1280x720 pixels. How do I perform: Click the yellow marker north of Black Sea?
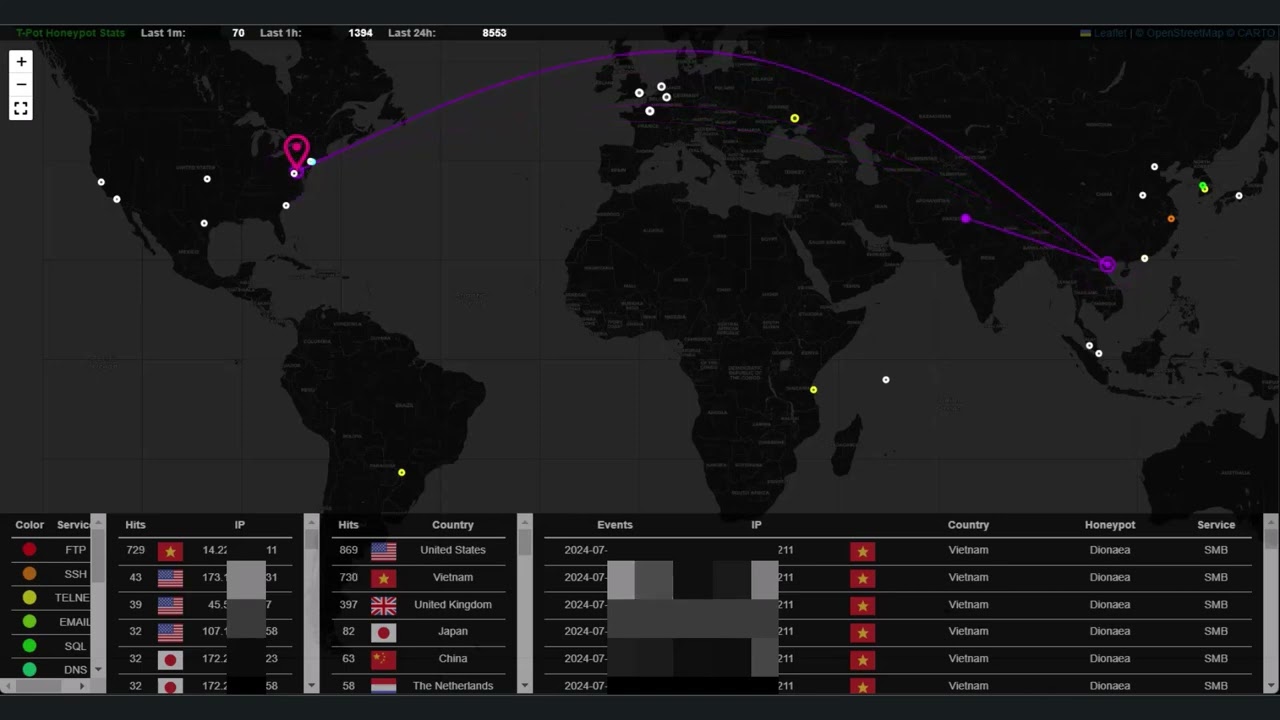coord(795,119)
